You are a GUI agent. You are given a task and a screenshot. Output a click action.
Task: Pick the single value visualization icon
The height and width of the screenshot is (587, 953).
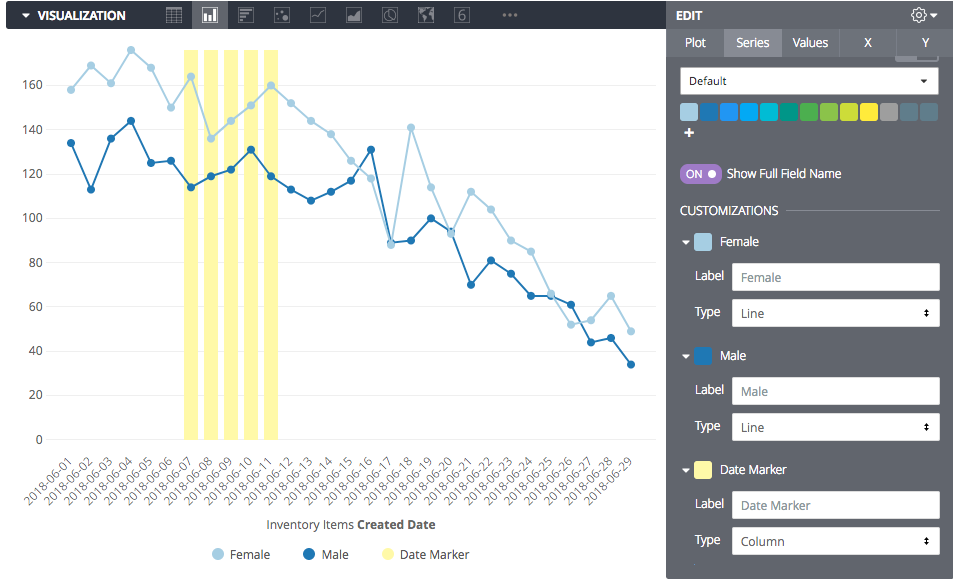pos(462,15)
